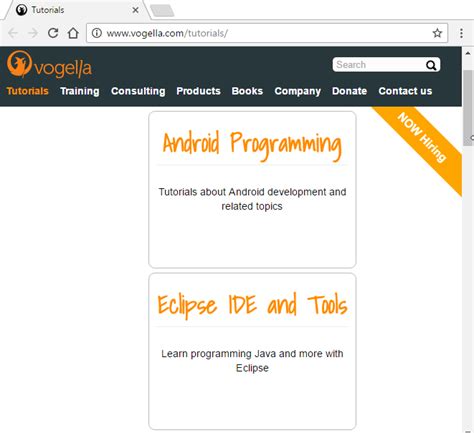The height and width of the screenshot is (433, 474).
Task: Go to the Donate page
Action: (349, 91)
